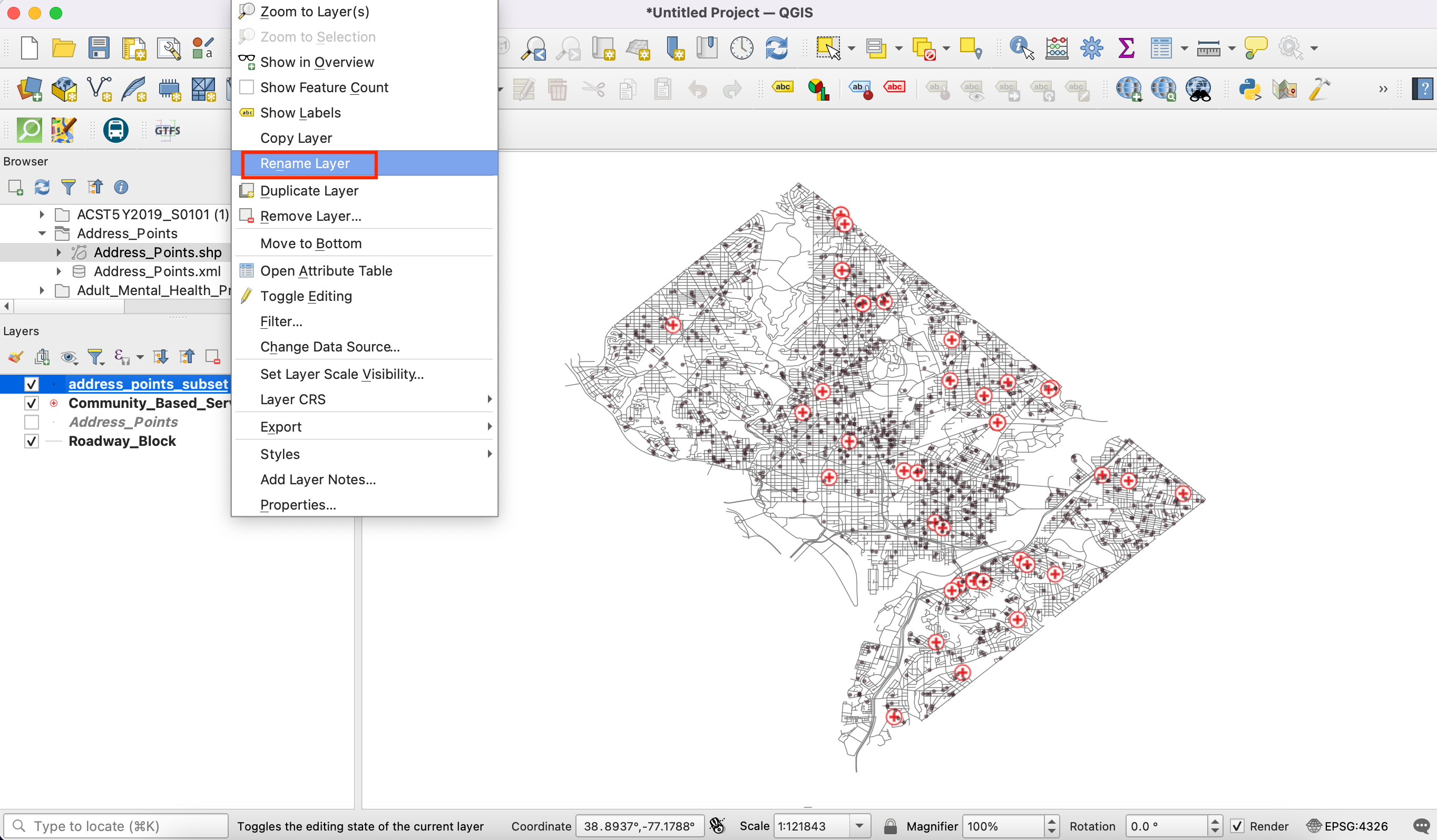
Task: Click the Refresh map icon
Action: (777, 48)
